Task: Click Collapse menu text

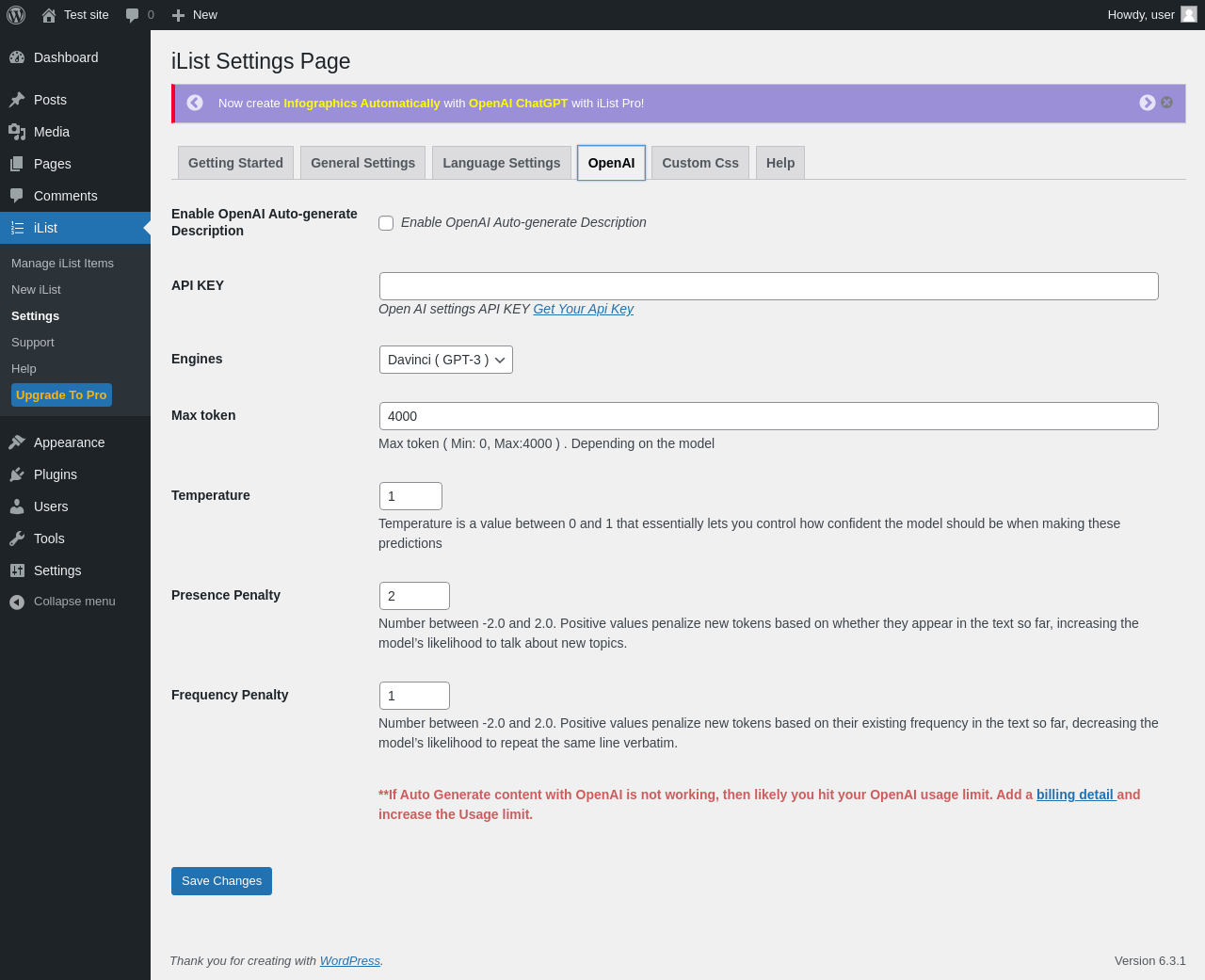Action: (74, 602)
